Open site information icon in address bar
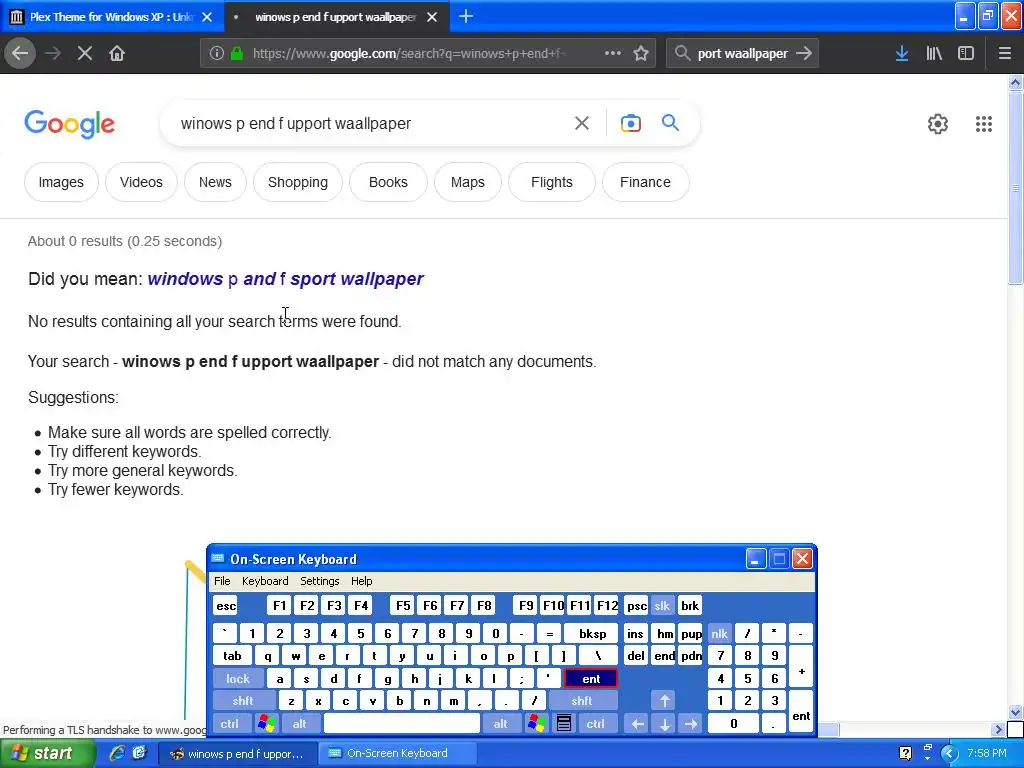 (217, 53)
